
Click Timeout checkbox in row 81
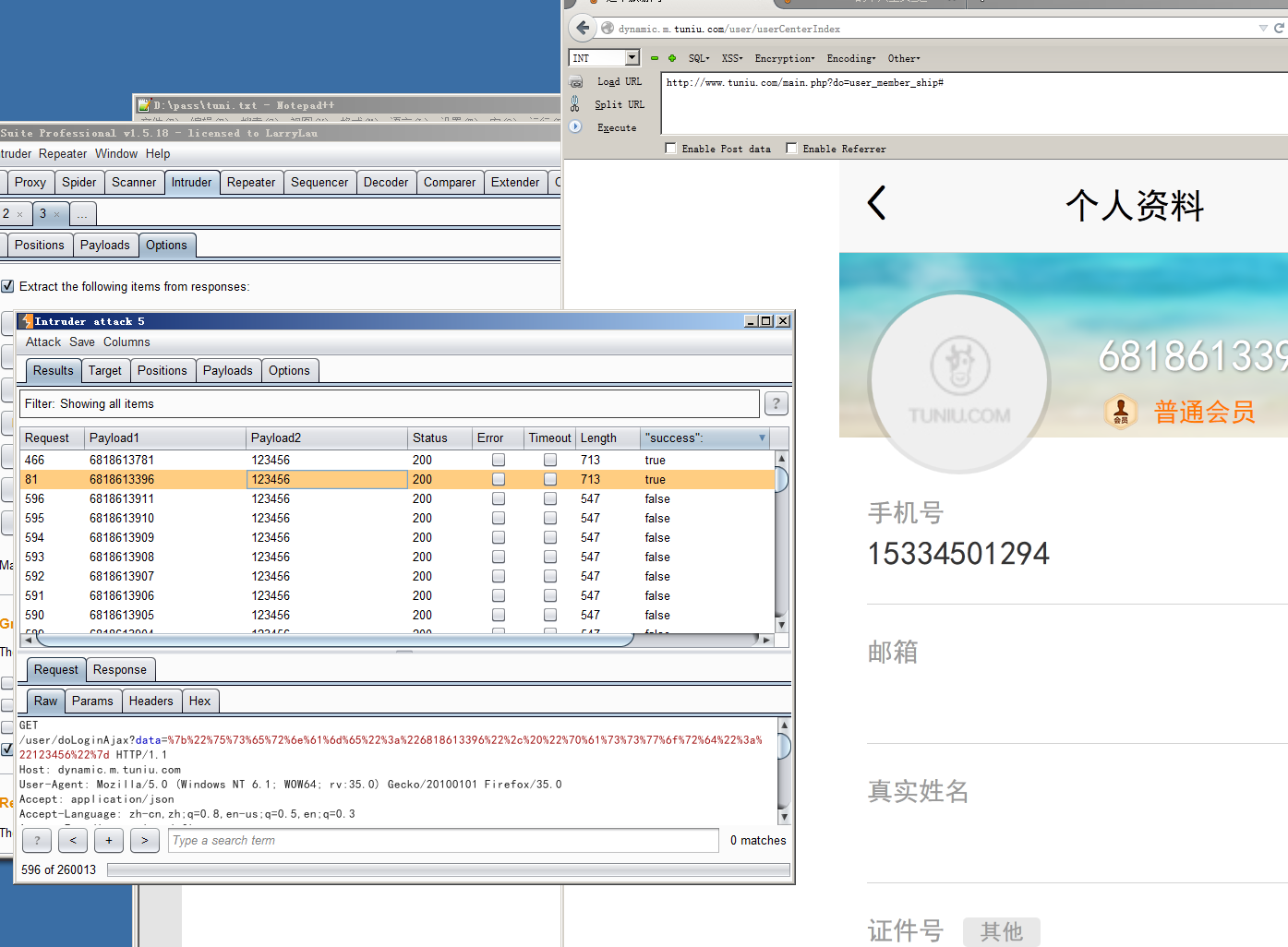(x=550, y=479)
